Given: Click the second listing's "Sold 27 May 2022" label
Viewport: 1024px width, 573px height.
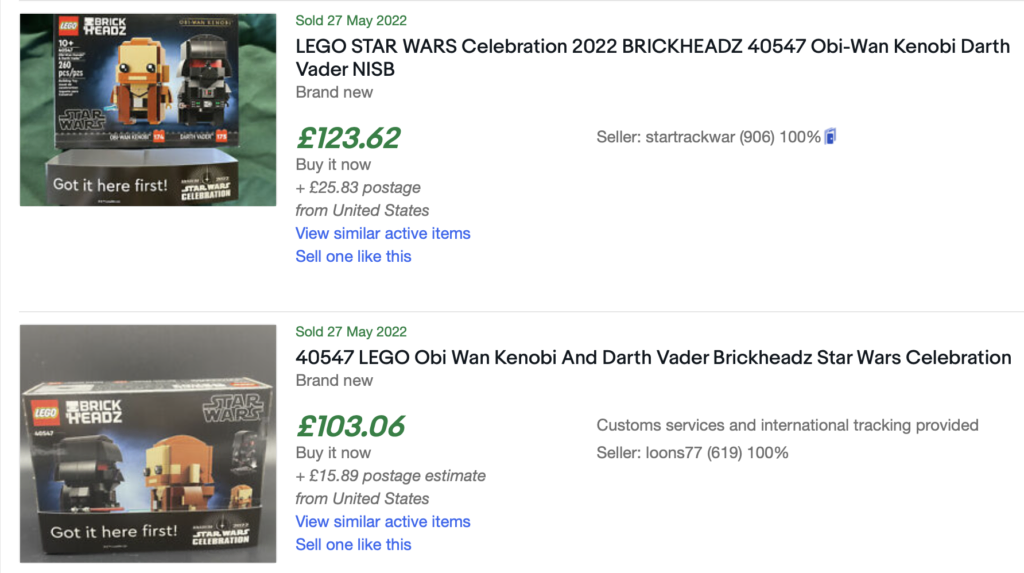Looking at the screenshot, I should (351, 331).
